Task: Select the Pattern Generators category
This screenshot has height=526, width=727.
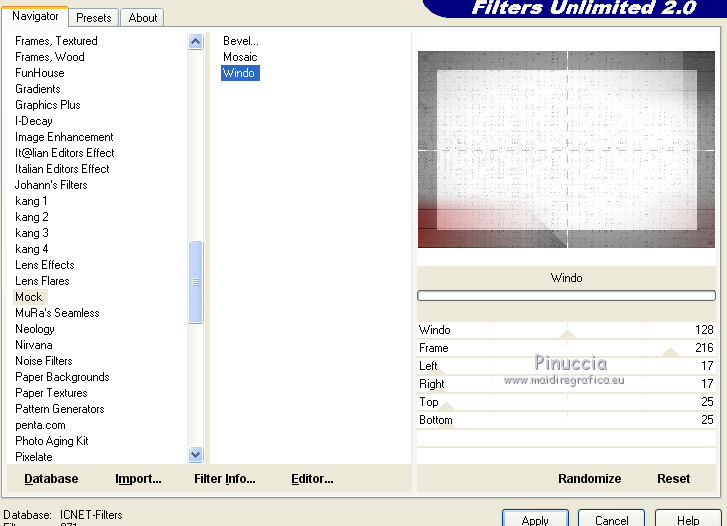Action: pyautogui.click(x=59, y=409)
